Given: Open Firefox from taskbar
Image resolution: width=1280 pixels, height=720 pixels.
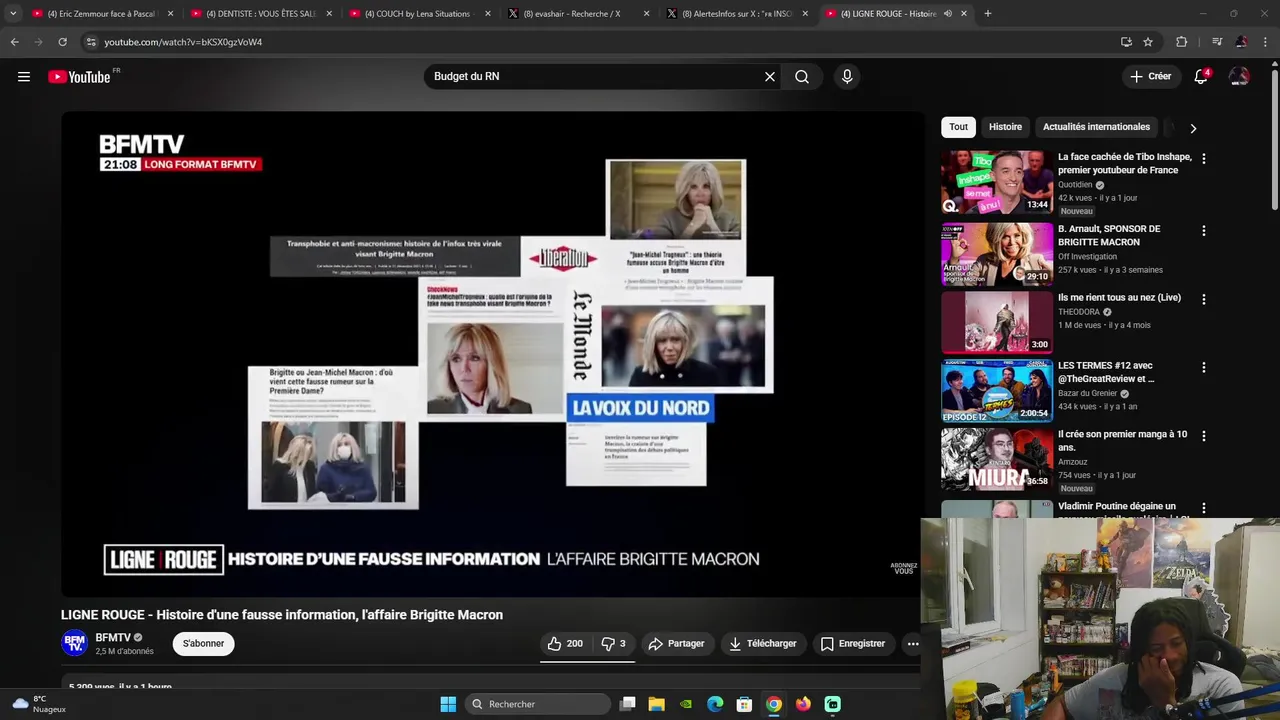Looking at the screenshot, I should [x=803, y=704].
